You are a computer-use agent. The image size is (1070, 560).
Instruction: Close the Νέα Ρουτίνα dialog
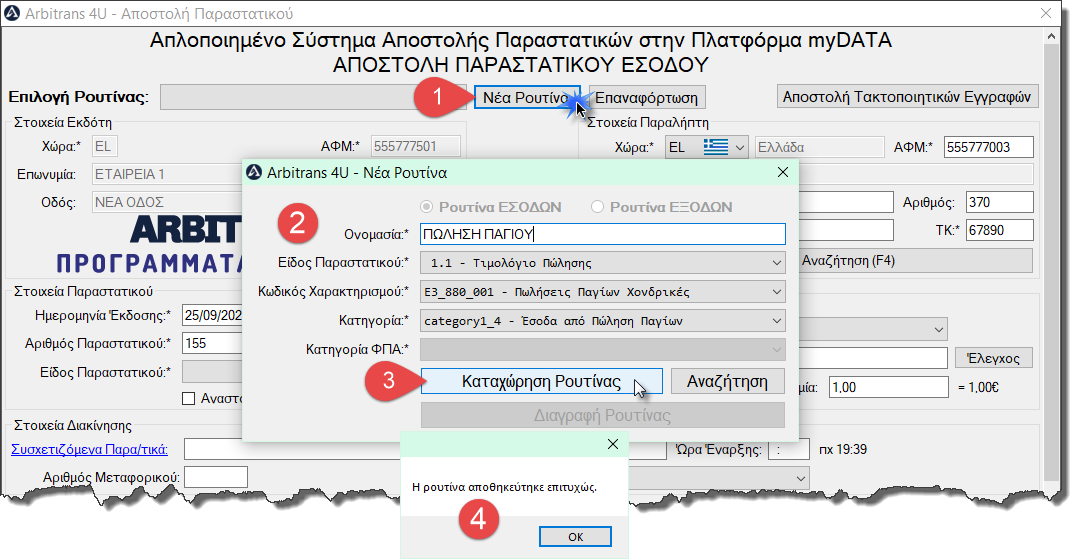coord(783,173)
